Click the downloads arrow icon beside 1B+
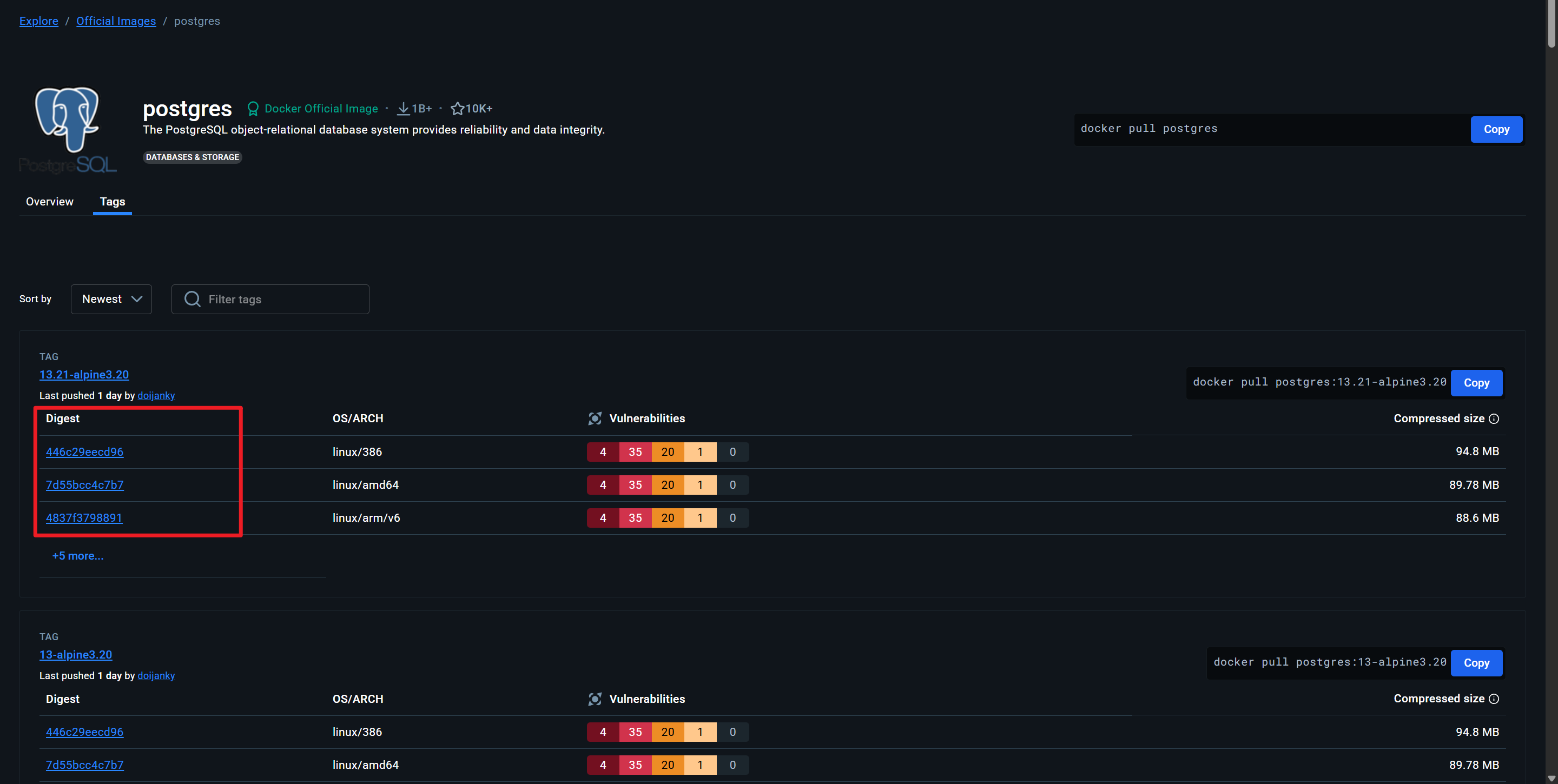This screenshot has height=784, width=1558. (403, 109)
